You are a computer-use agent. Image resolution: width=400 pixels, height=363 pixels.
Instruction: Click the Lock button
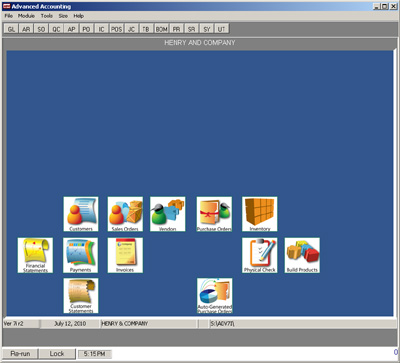57,354
